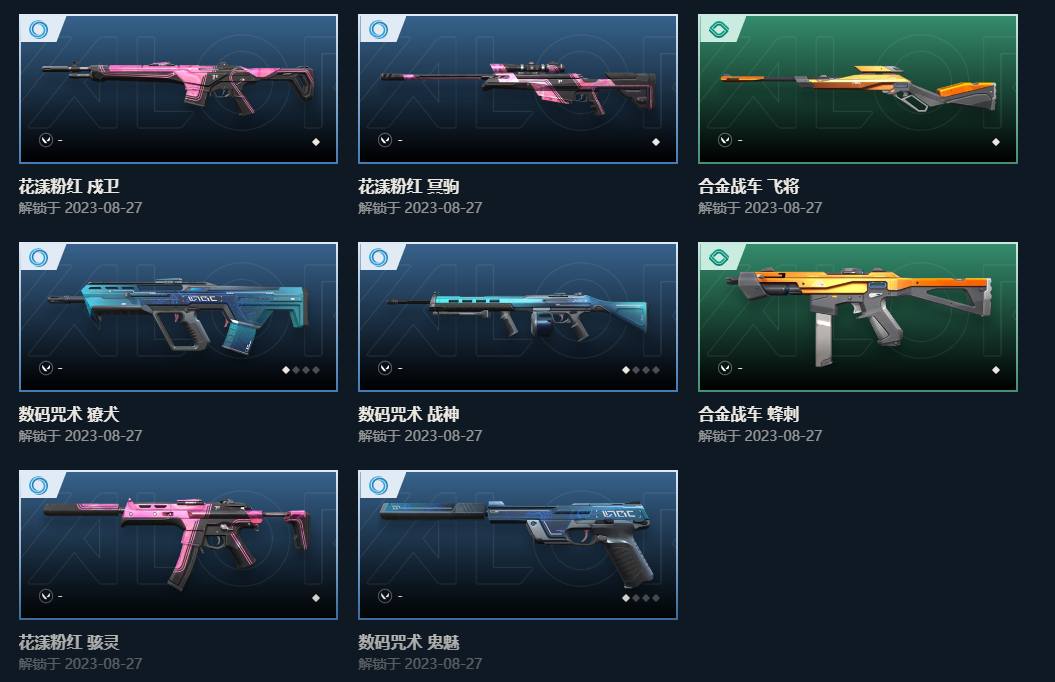Click green tier badge on 合金战车 飞将 card
This screenshot has height=682, width=1055.
pos(719,30)
